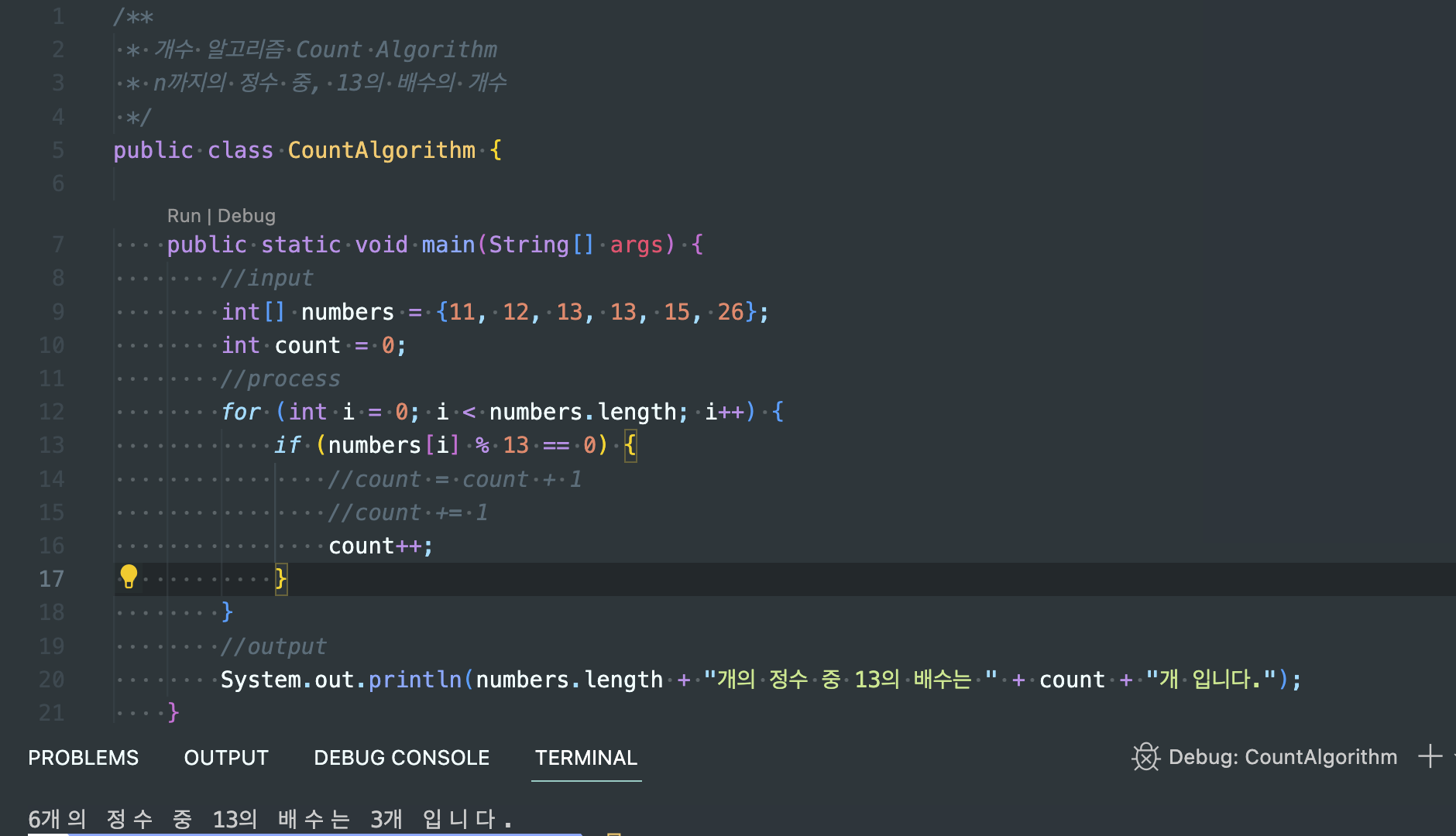Click the highlighted closing brace on line 17
Image resolution: width=1456 pixels, height=836 pixels.
[280, 578]
